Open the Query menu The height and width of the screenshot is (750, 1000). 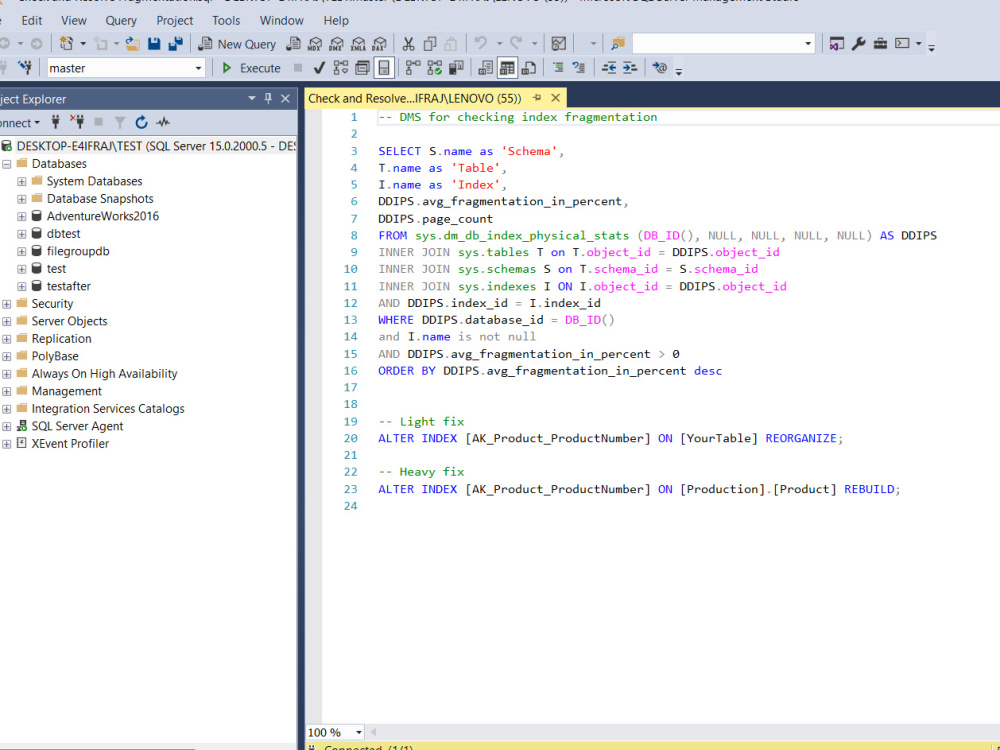click(x=121, y=20)
